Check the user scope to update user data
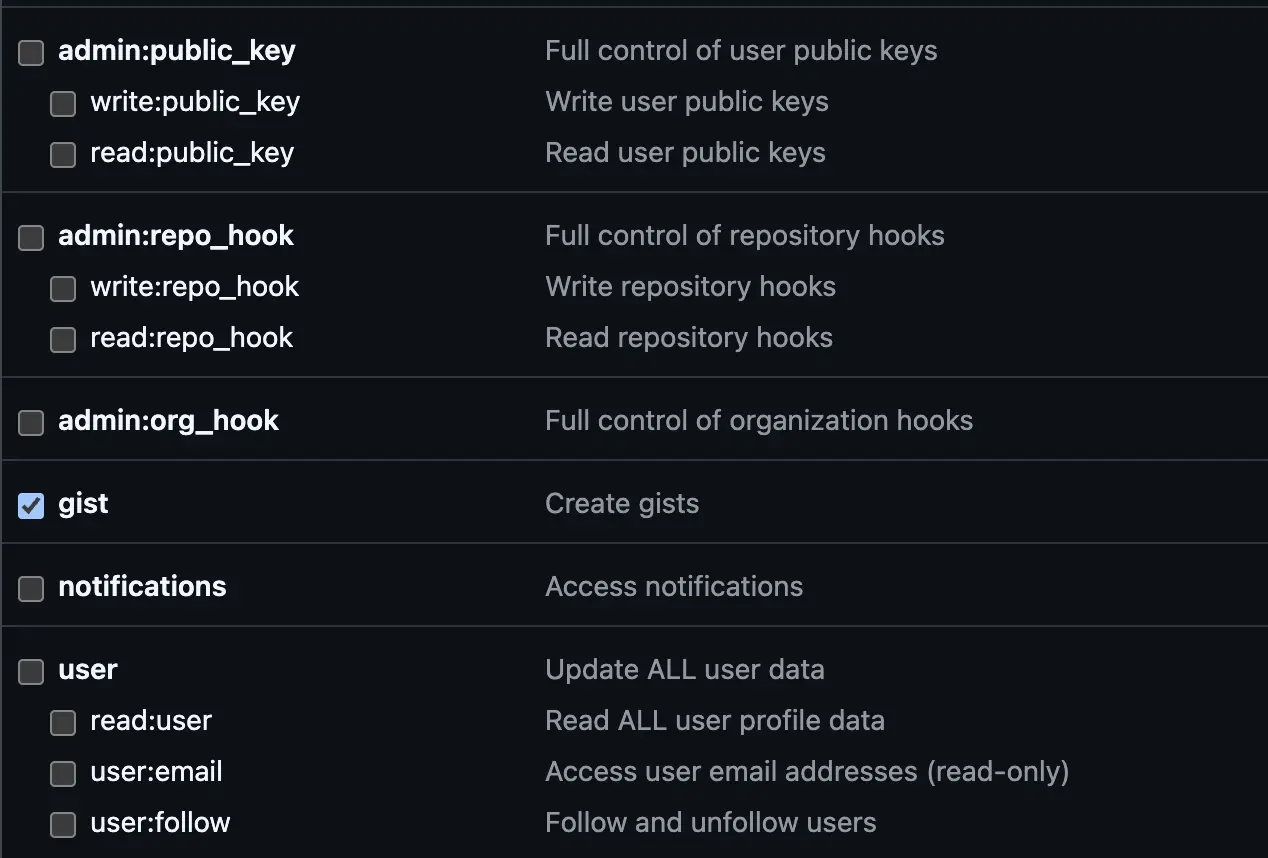The image size is (1268, 858). [x=30, y=672]
